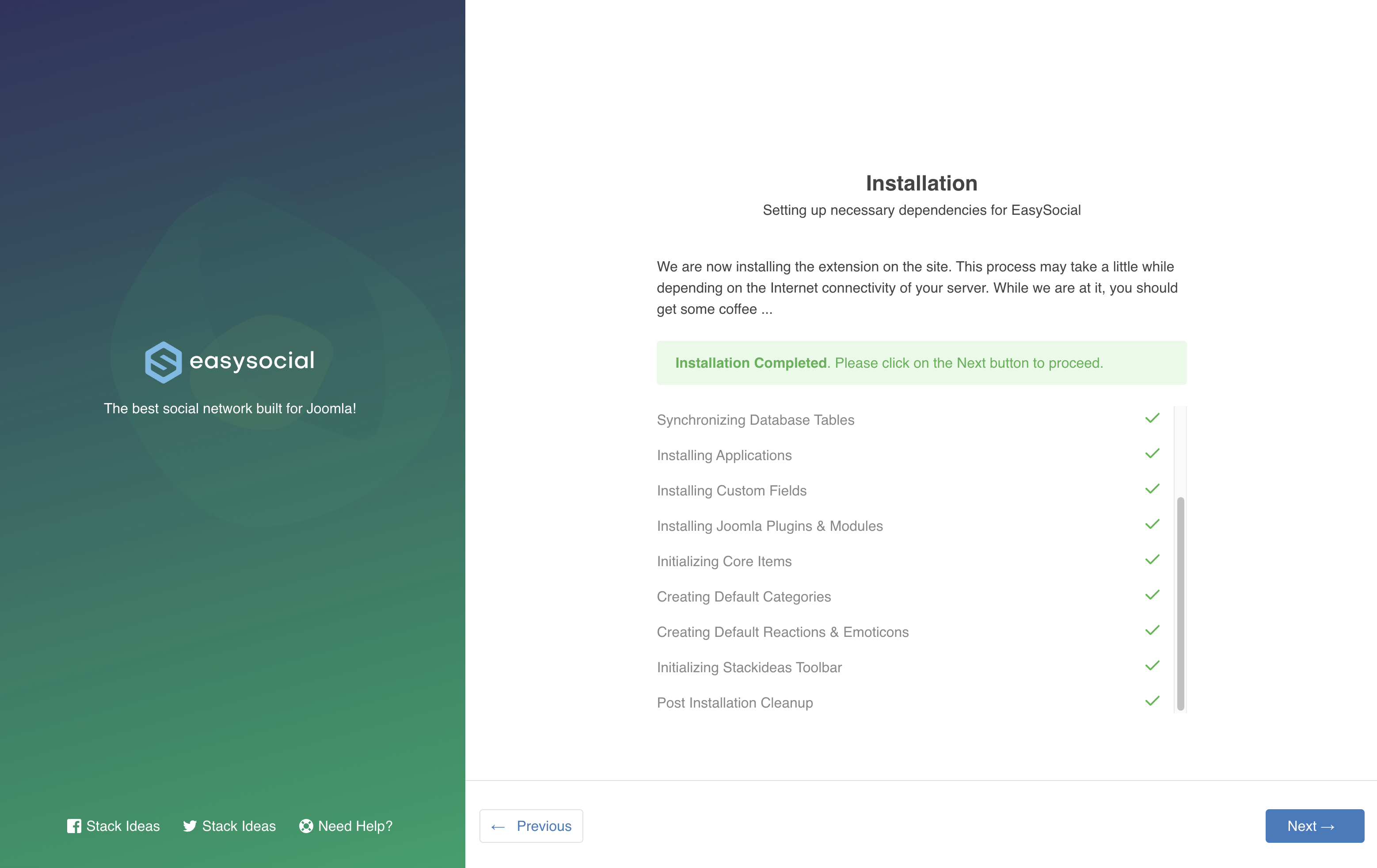Click the Installation Completed message banner
The width and height of the screenshot is (1377, 868).
[x=921, y=363]
